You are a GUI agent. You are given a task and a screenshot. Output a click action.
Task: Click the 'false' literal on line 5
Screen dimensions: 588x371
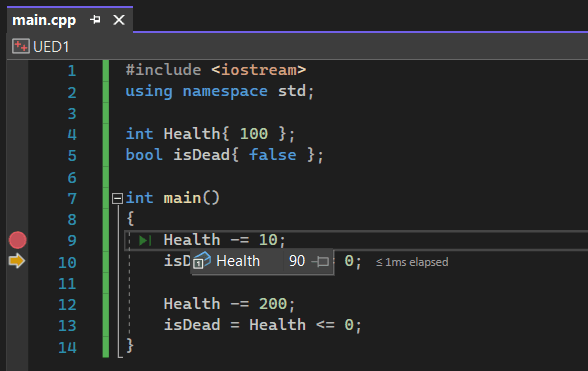click(x=273, y=155)
